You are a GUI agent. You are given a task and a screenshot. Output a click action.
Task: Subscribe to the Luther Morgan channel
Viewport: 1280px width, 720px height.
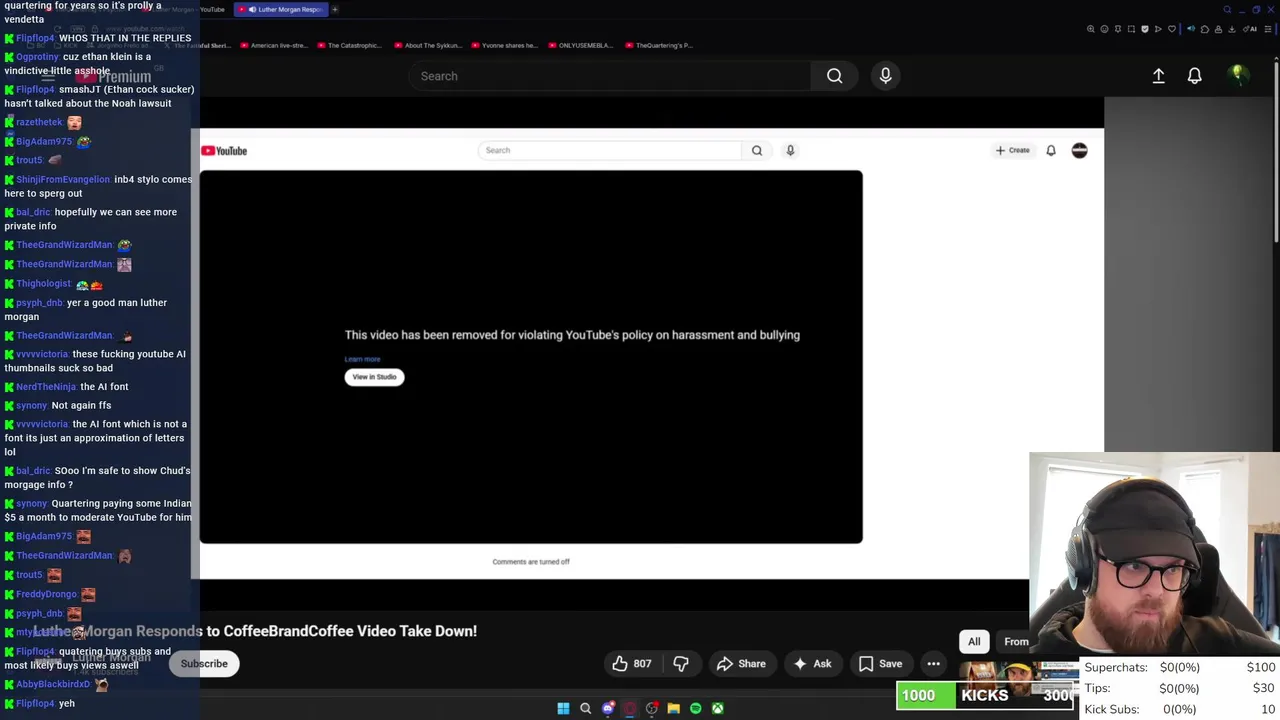pyautogui.click(x=204, y=664)
